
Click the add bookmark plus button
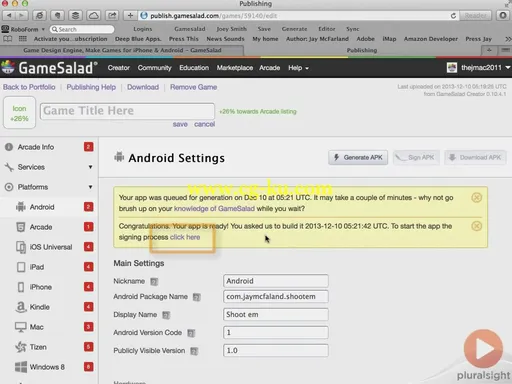[x=130, y=15]
